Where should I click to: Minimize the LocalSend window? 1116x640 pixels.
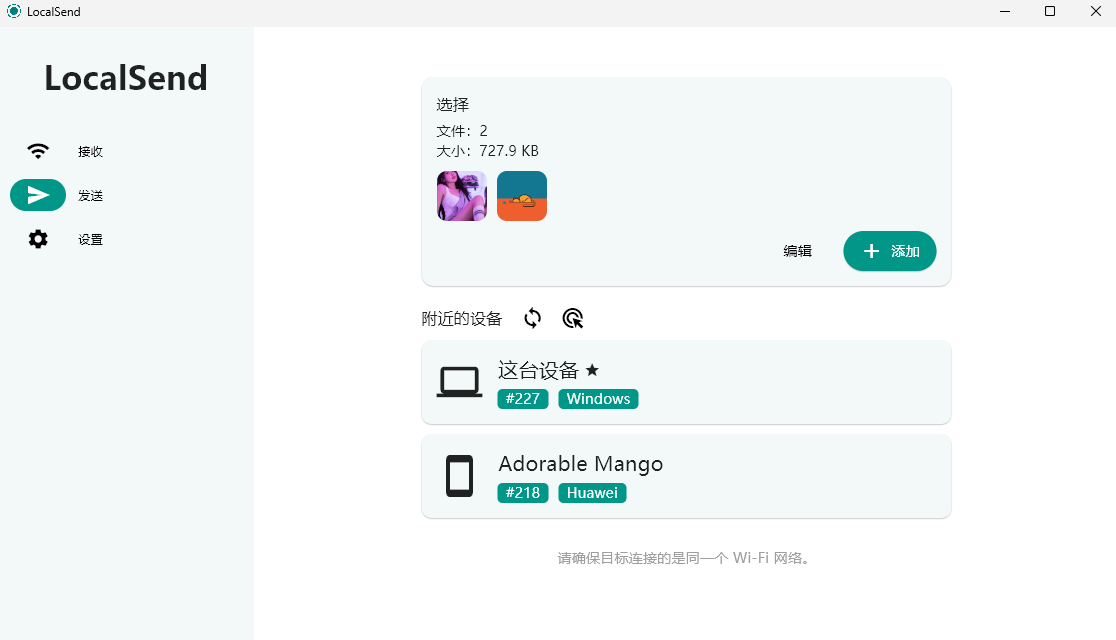pos(1005,11)
